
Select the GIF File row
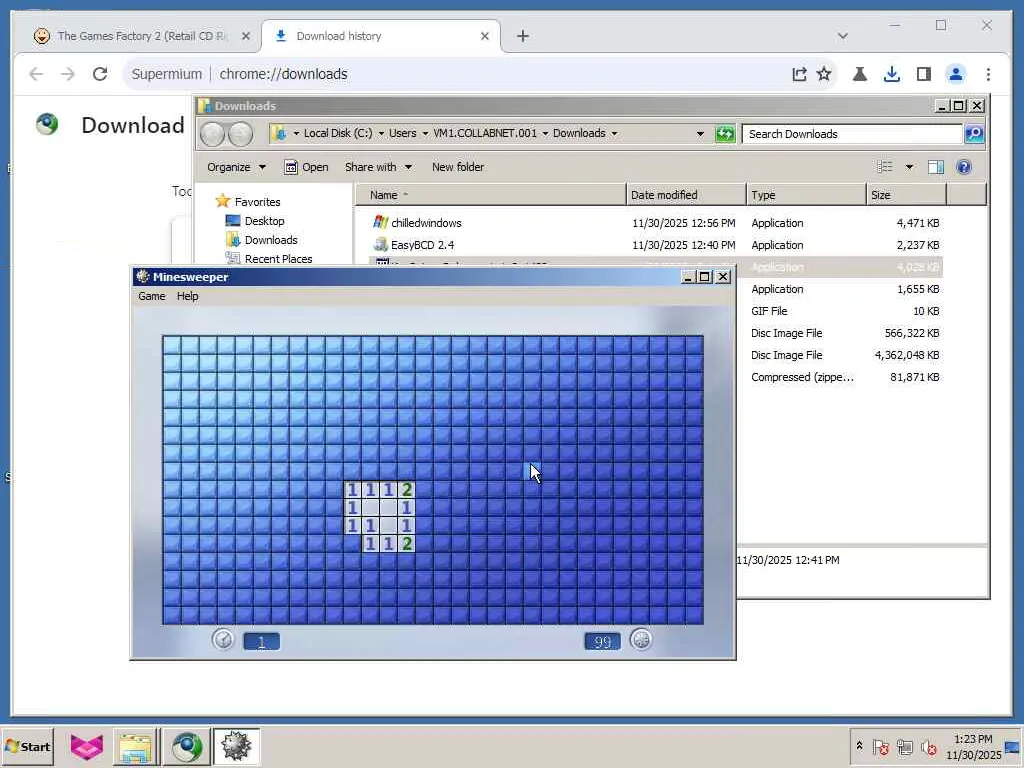coord(840,311)
